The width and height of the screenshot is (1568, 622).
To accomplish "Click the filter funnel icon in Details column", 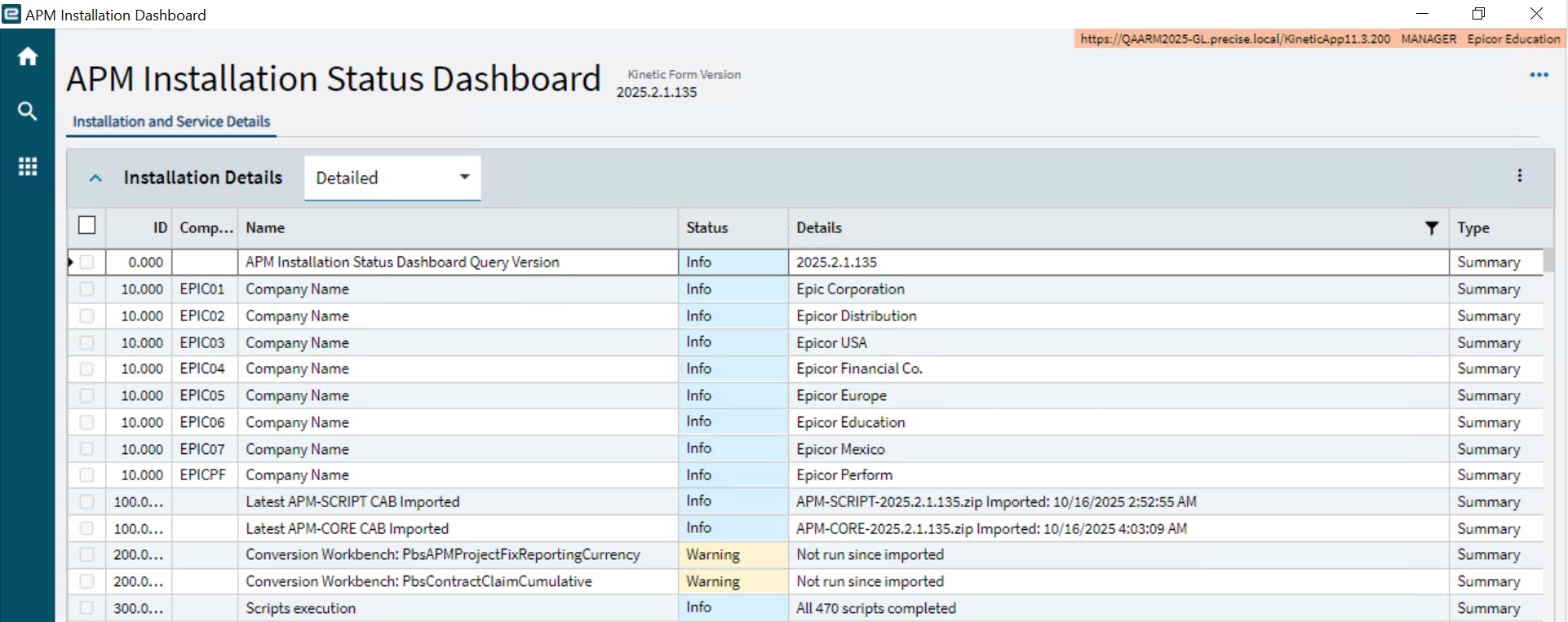I will click(x=1431, y=228).
